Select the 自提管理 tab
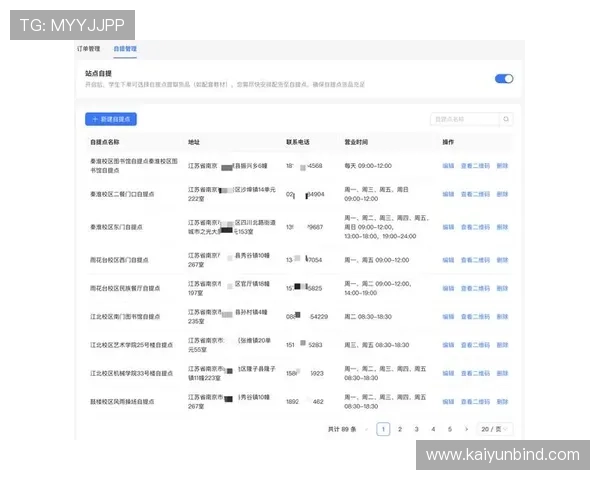This screenshot has width=600, height=480. coord(125,49)
